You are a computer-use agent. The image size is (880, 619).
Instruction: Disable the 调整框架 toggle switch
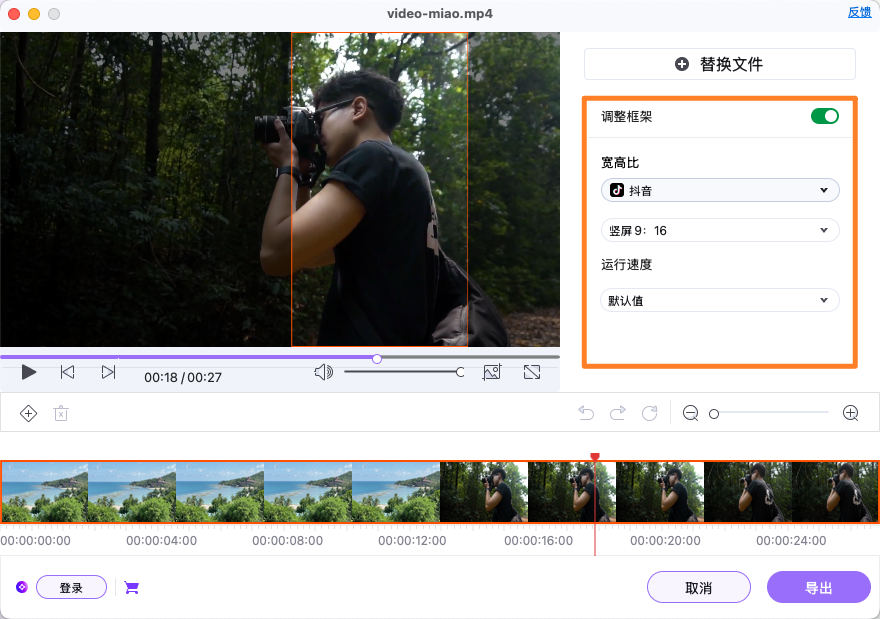pos(824,116)
